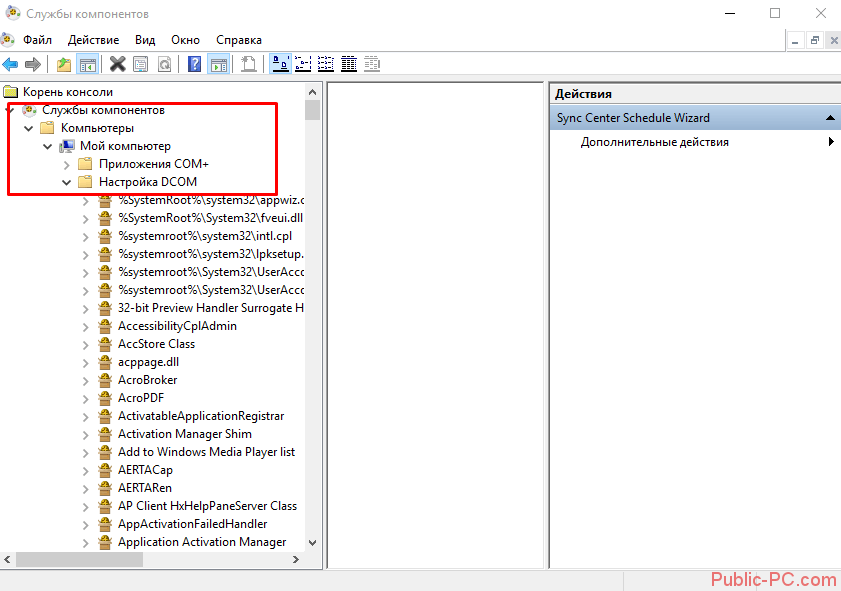This screenshot has height=591, width=841.
Task: Click the blue Help question mark icon
Action: [194, 64]
